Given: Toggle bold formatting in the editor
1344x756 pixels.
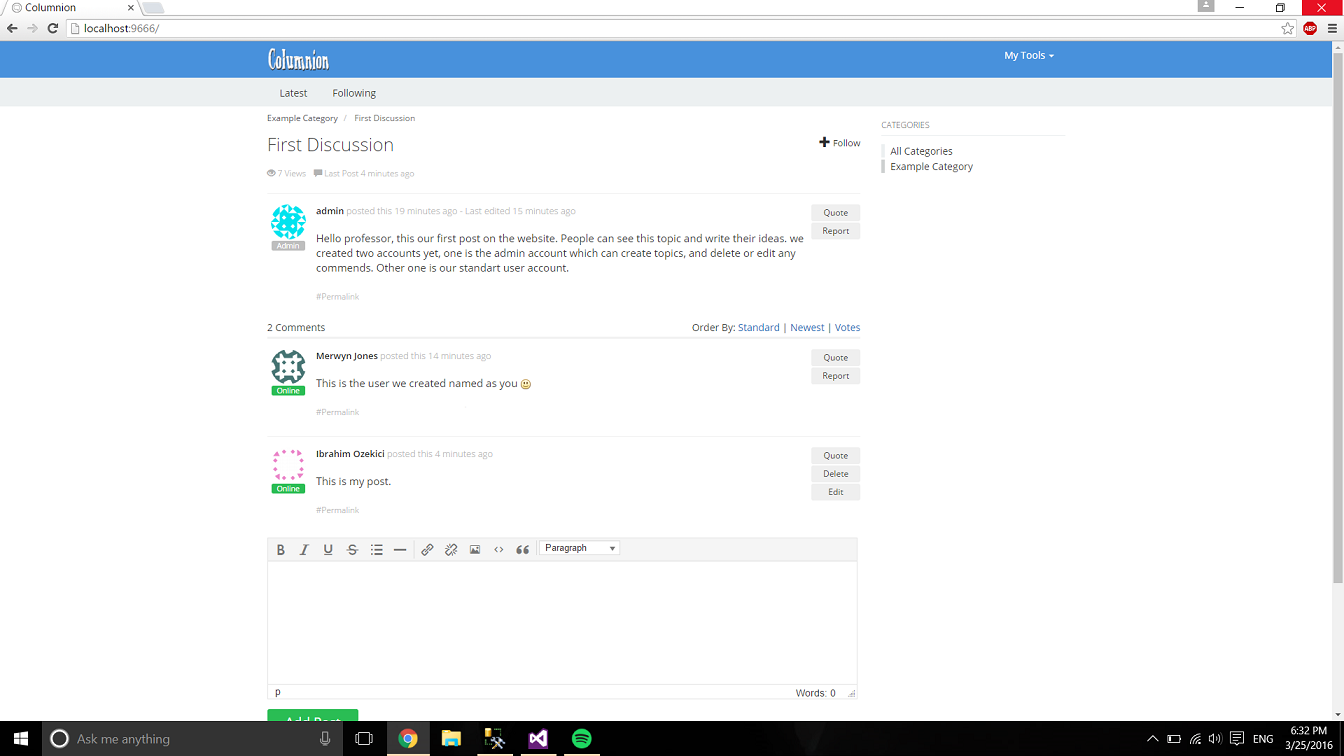Looking at the screenshot, I should pos(281,550).
